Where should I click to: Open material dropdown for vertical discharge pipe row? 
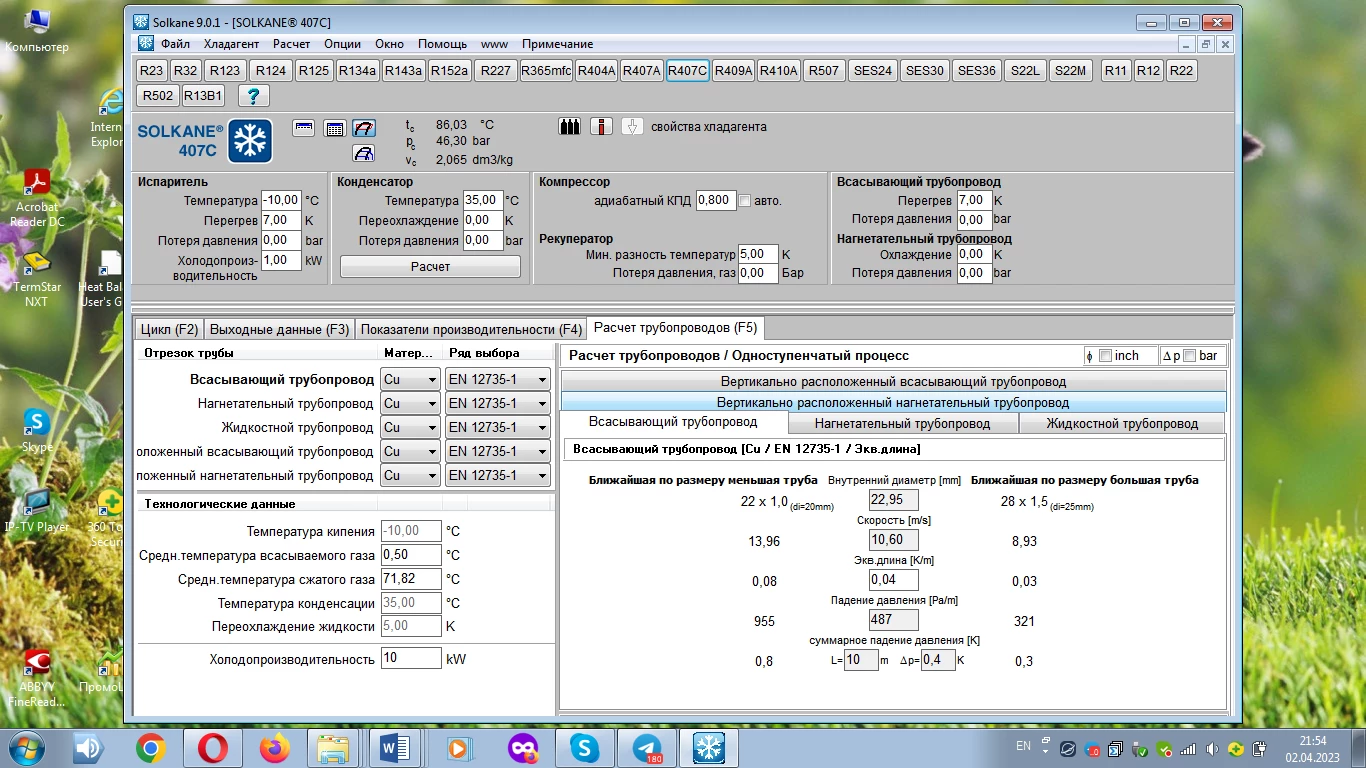(411, 475)
